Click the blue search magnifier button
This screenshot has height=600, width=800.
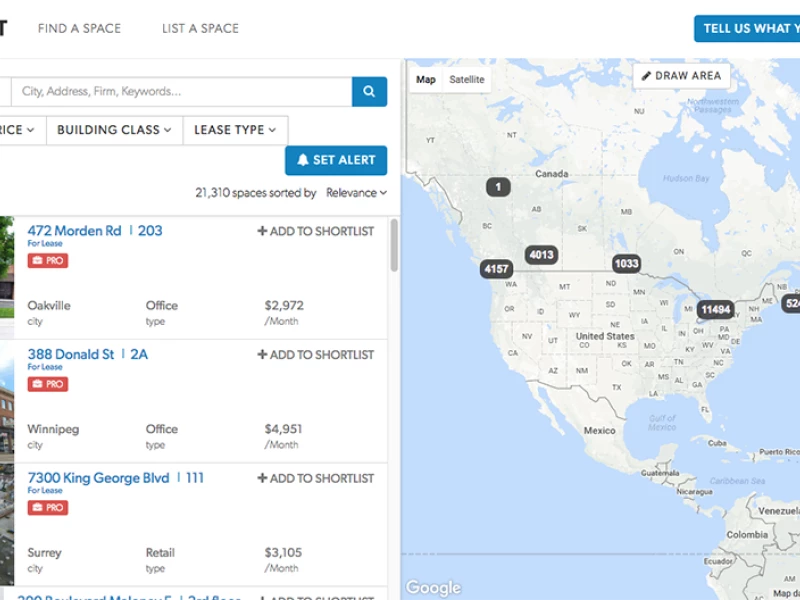[x=369, y=91]
